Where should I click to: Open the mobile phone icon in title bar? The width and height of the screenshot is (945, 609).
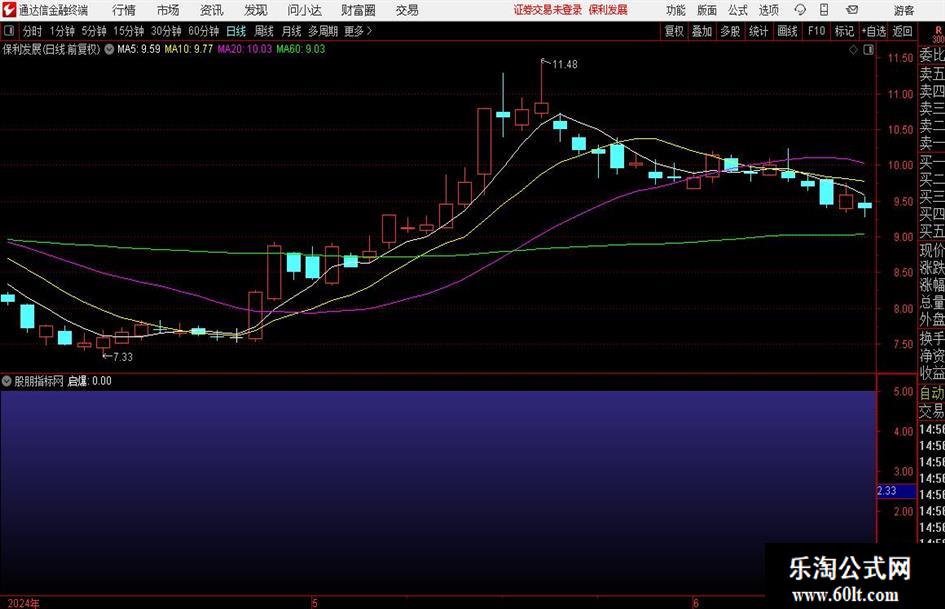(x=824, y=10)
